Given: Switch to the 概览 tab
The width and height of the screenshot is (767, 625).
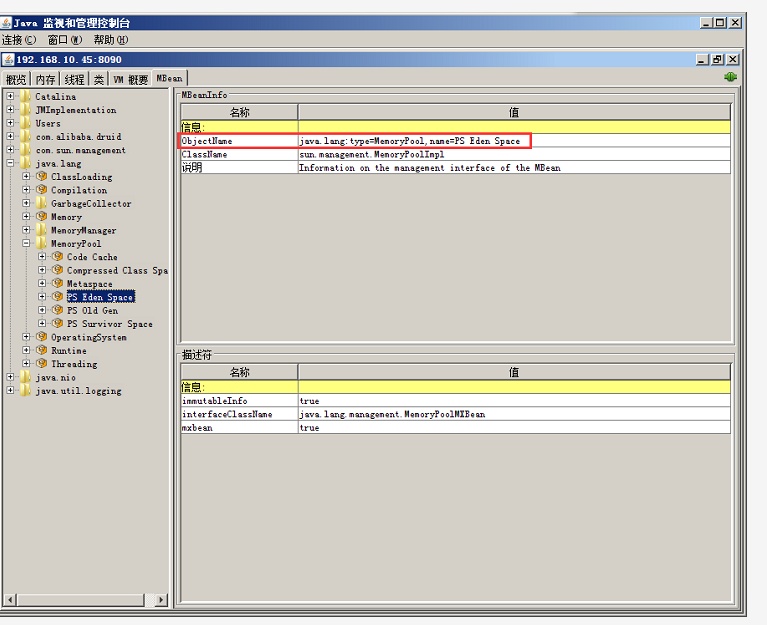Looking at the screenshot, I should pyautogui.click(x=16, y=79).
